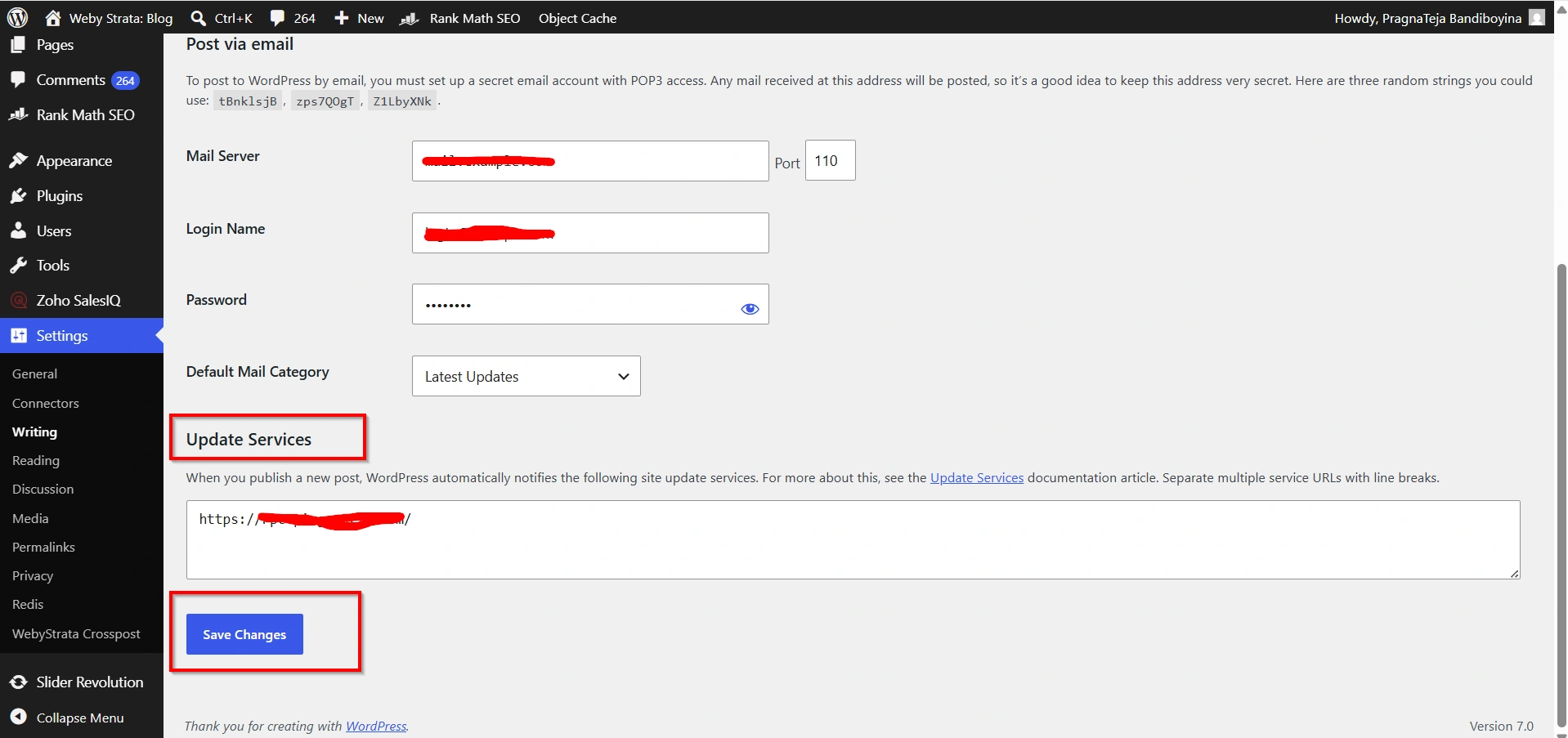1568x738 pixels.
Task: Click the comments bubble icon showing 264
Action: click(x=278, y=17)
